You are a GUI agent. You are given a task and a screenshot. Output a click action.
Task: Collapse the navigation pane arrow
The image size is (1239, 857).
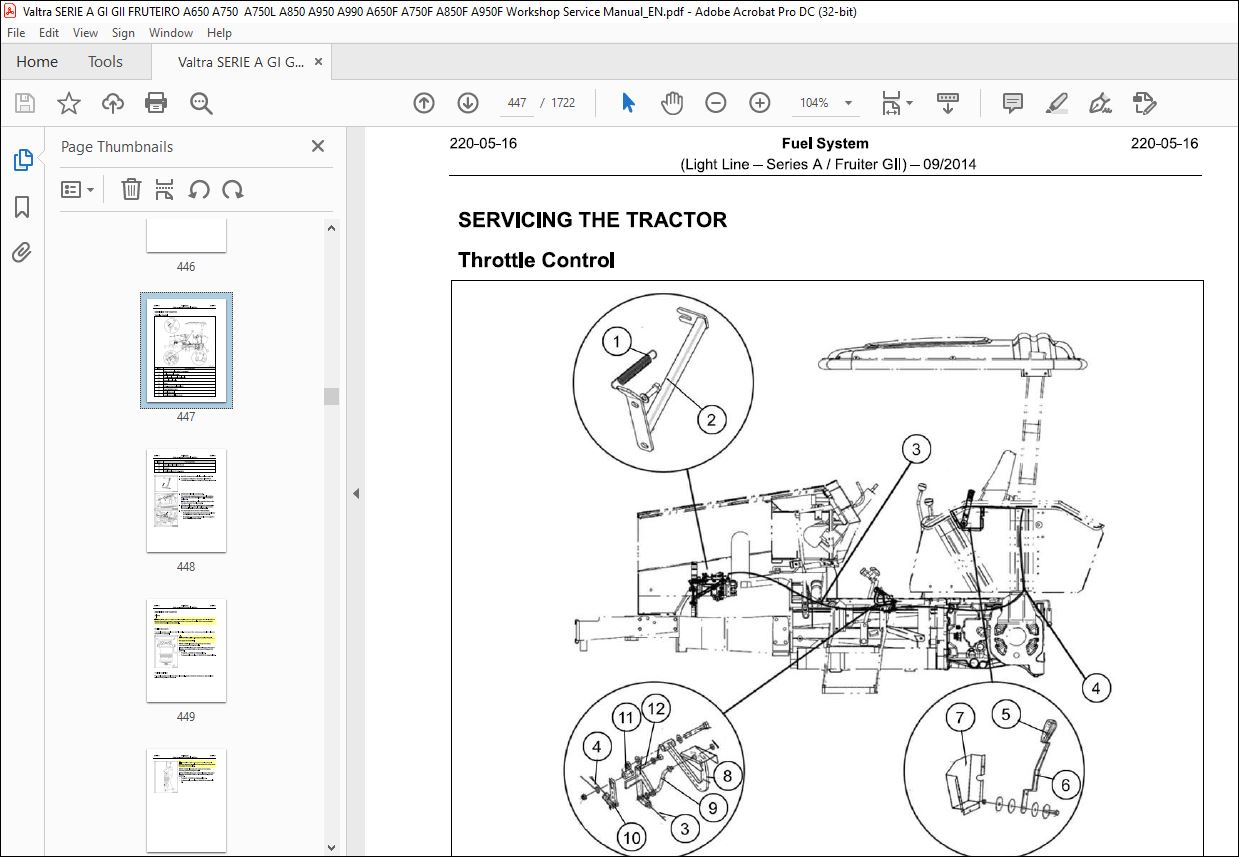tap(356, 493)
